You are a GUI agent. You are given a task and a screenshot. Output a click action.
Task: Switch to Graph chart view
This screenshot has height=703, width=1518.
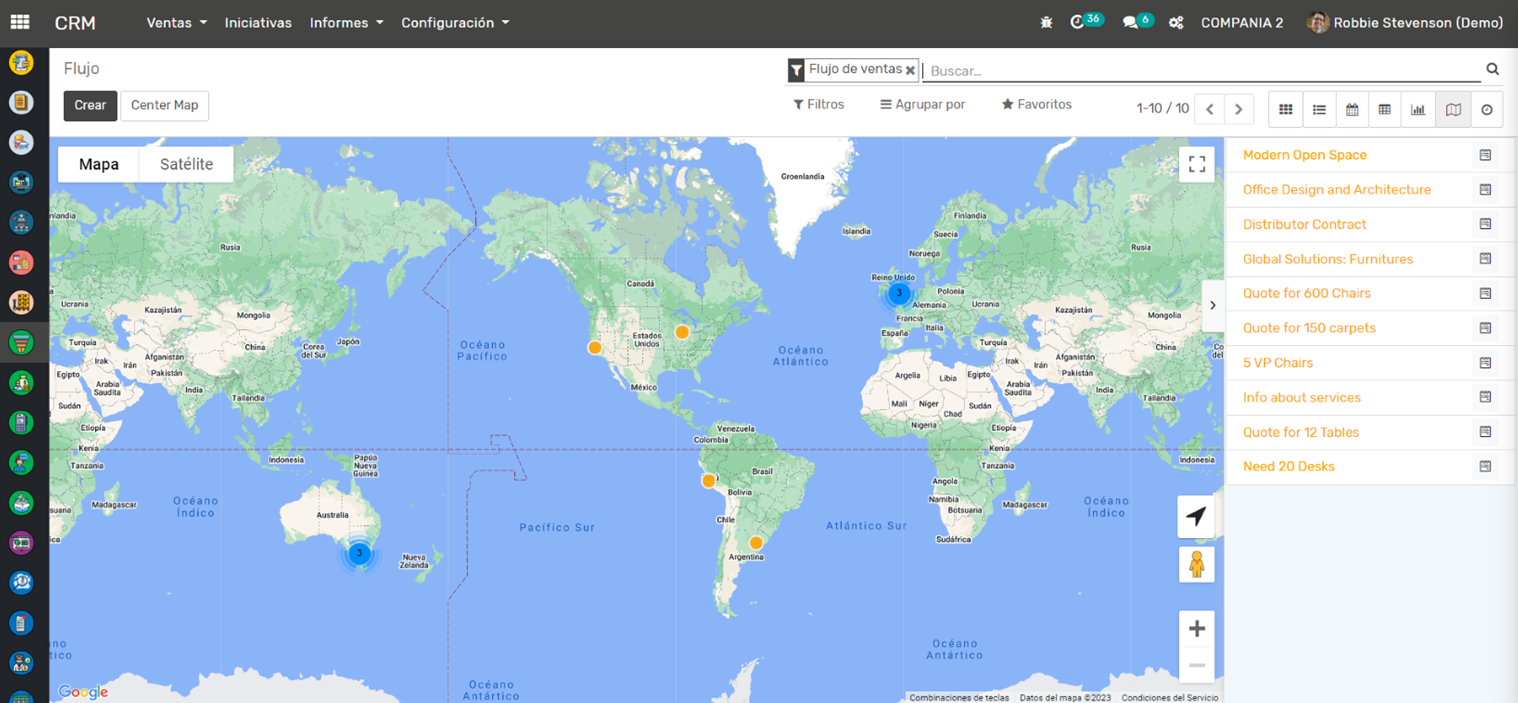(x=1418, y=110)
